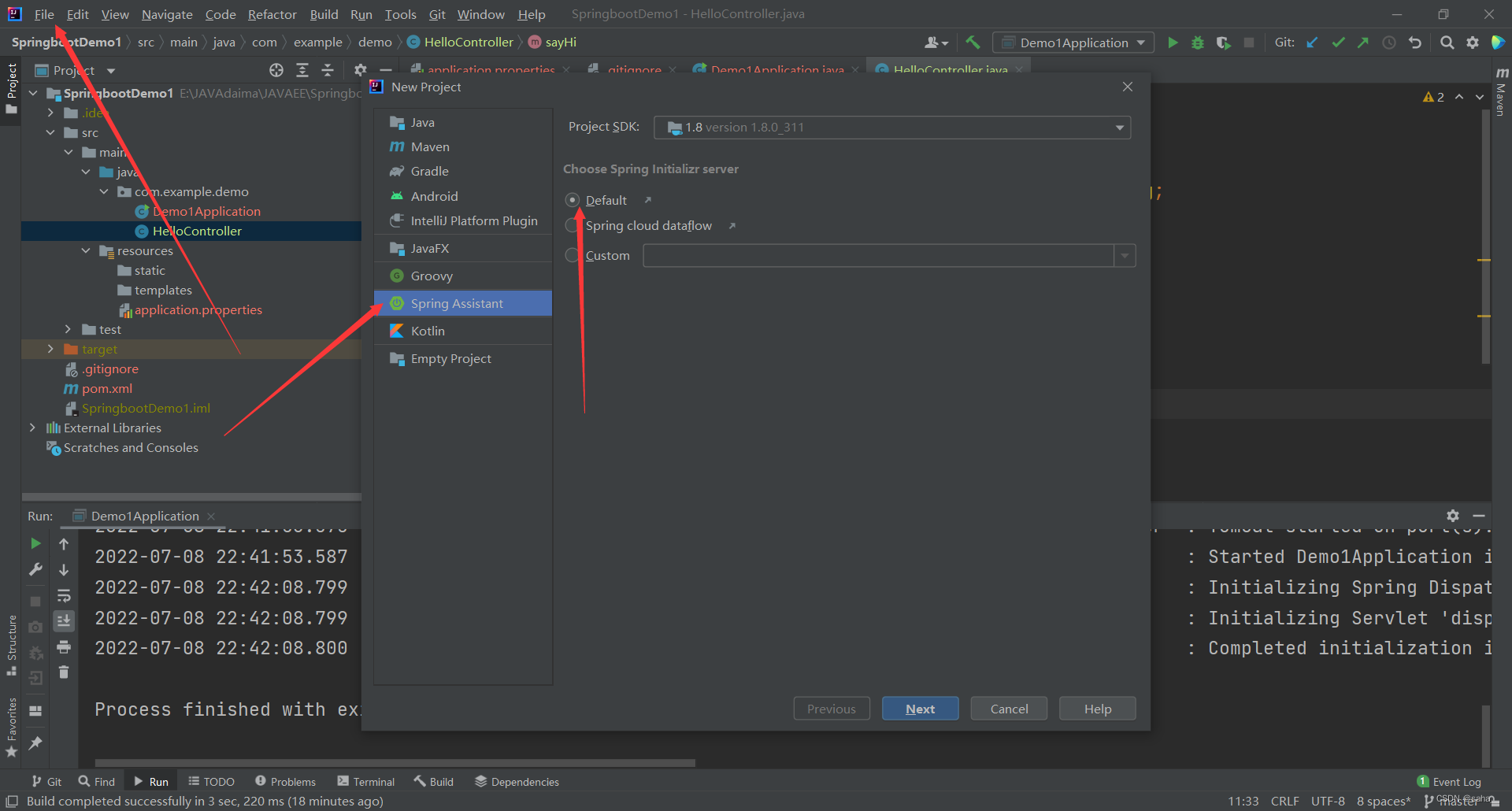
Task: Select Maven project type in list
Action: [x=463, y=146]
